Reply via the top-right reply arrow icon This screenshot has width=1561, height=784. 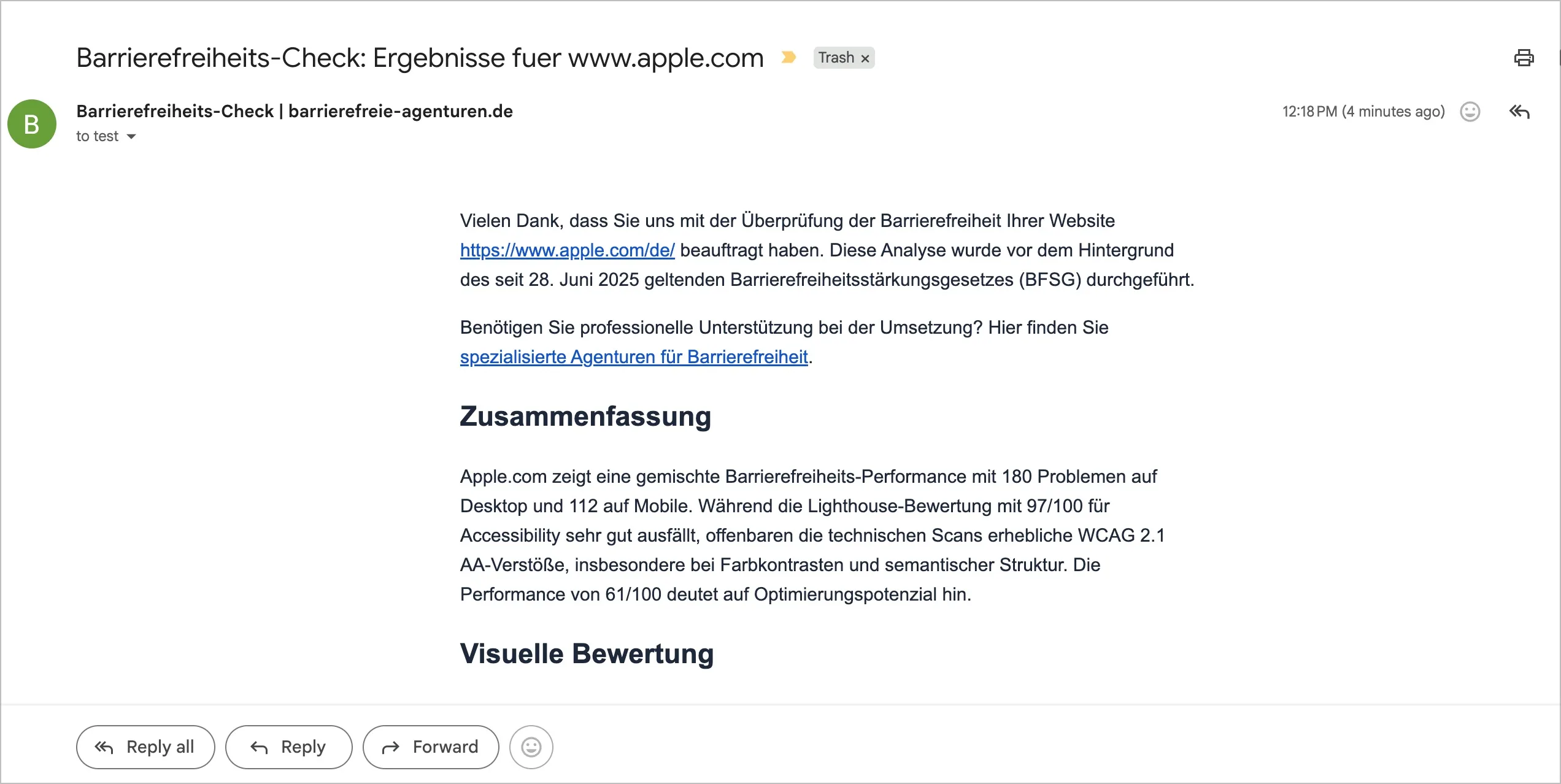coord(1519,112)
